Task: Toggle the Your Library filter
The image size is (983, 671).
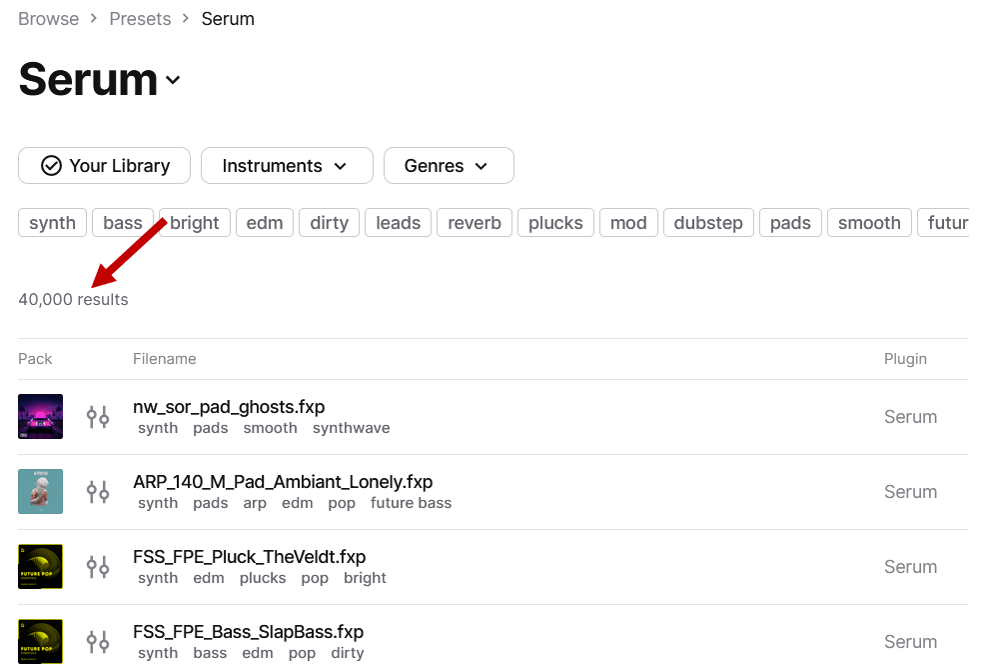Action: click(x=103, y=165)
